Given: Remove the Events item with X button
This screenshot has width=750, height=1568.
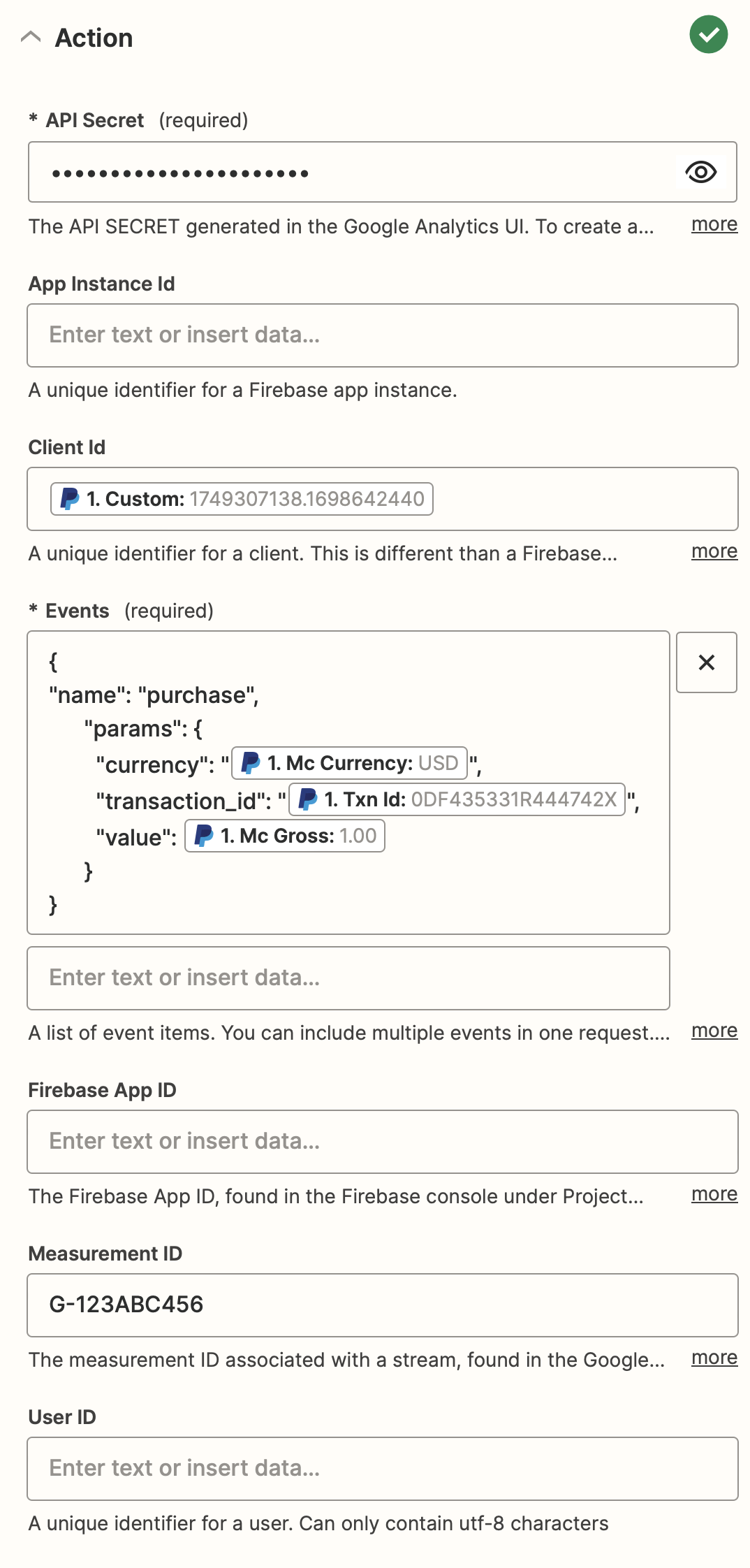Looking at the screenshot, I should (706, 662).
